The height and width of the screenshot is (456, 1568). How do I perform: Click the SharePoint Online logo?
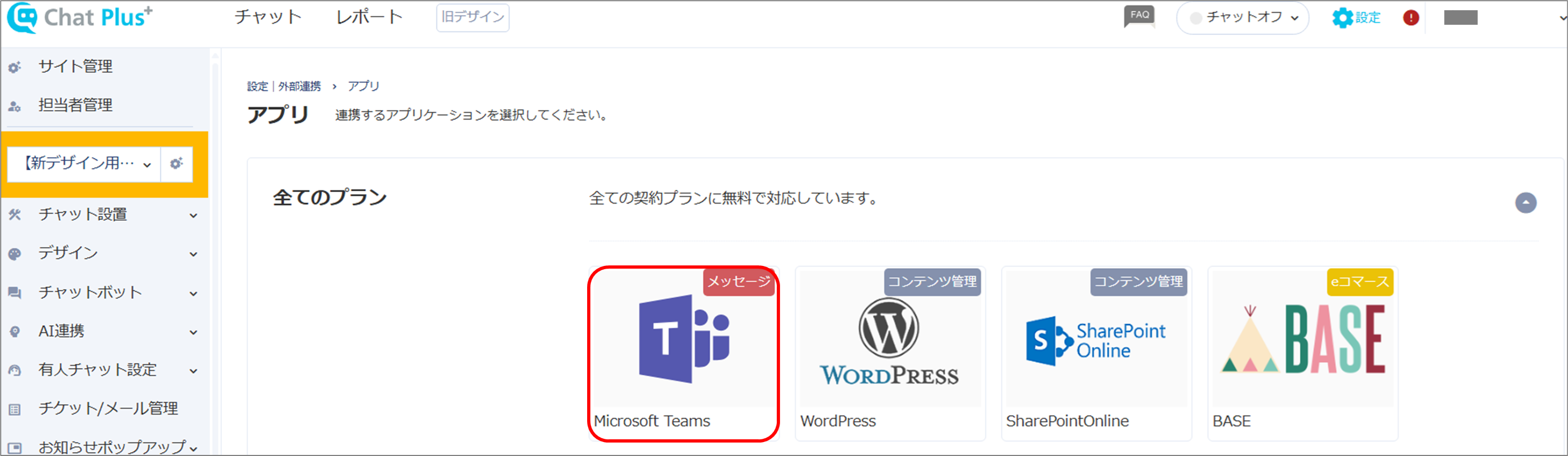[1096, 341]
